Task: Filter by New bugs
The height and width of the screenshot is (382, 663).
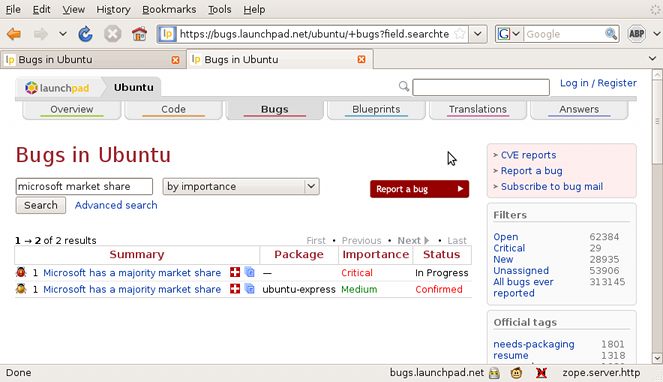Action: click(503, 259)
